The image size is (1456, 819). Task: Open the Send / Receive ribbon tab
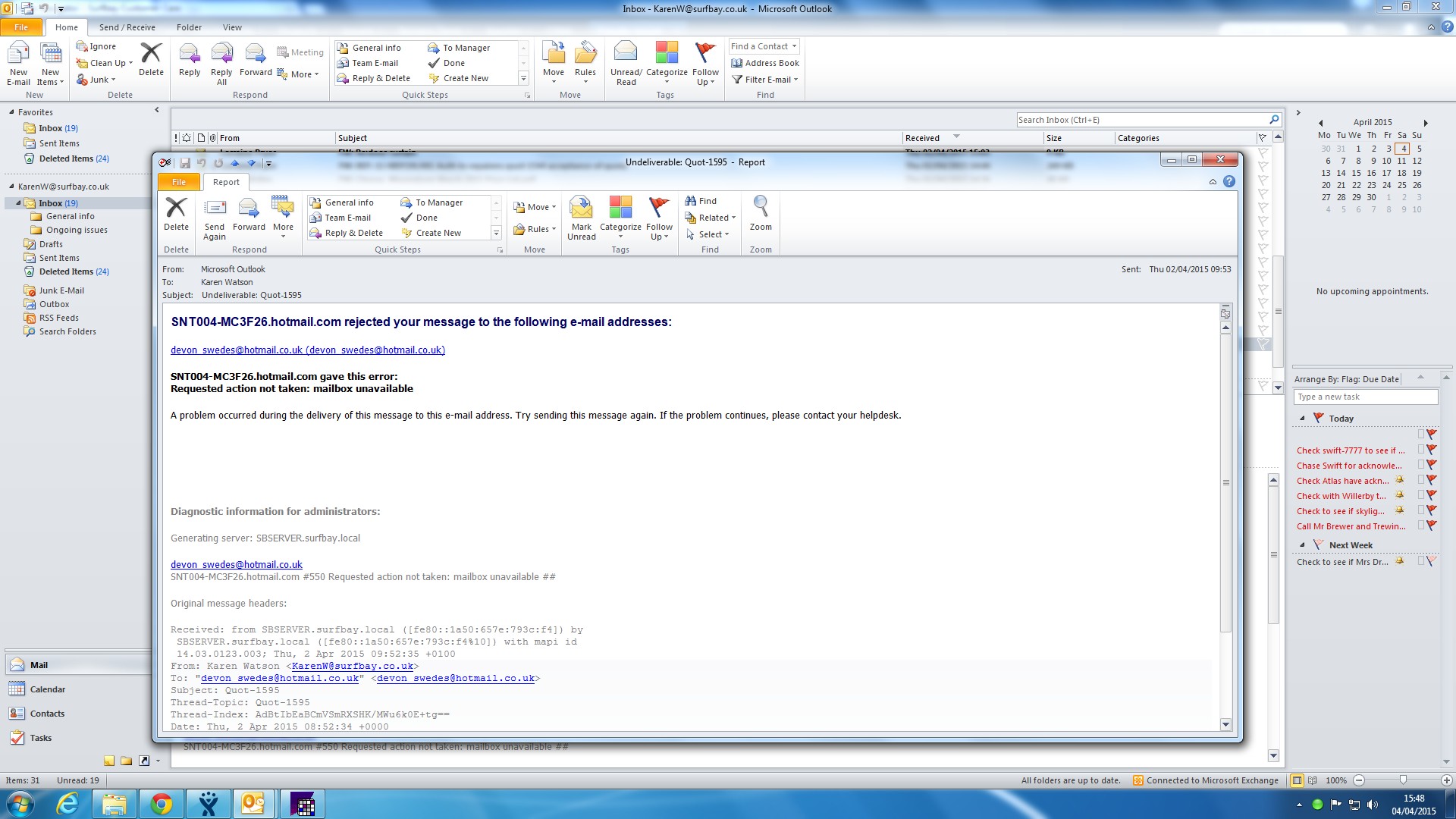point(127,27)
